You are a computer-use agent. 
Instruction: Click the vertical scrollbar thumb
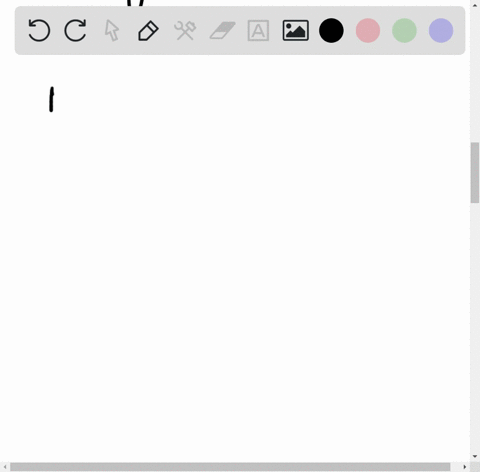(475, 173)
